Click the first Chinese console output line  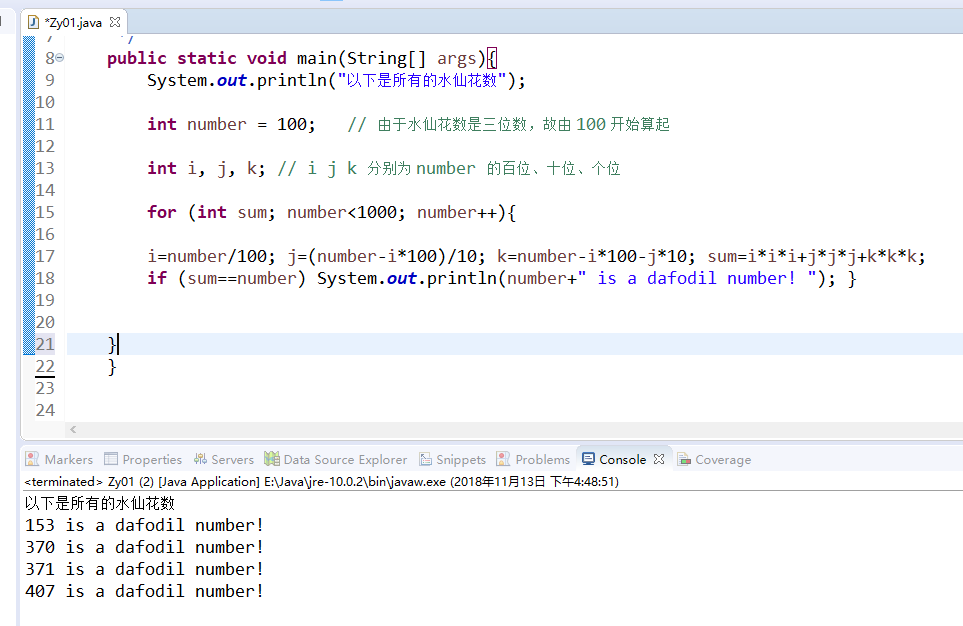point(100,503)
